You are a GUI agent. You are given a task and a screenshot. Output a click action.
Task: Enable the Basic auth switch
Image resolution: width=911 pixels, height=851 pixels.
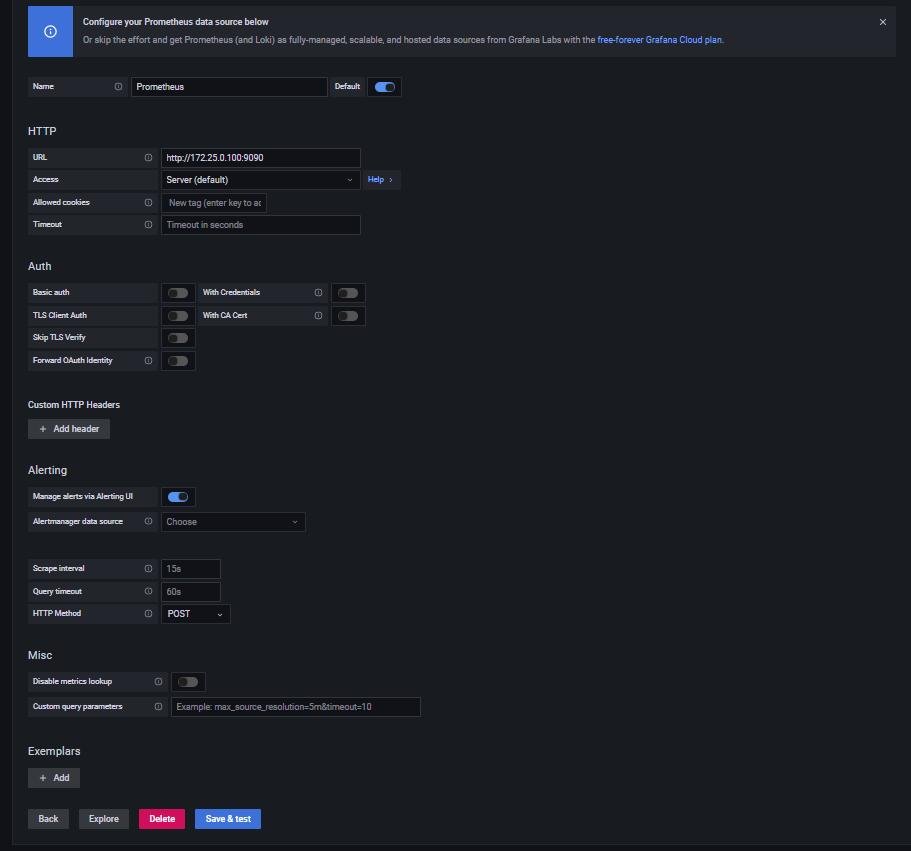[178, 293]
